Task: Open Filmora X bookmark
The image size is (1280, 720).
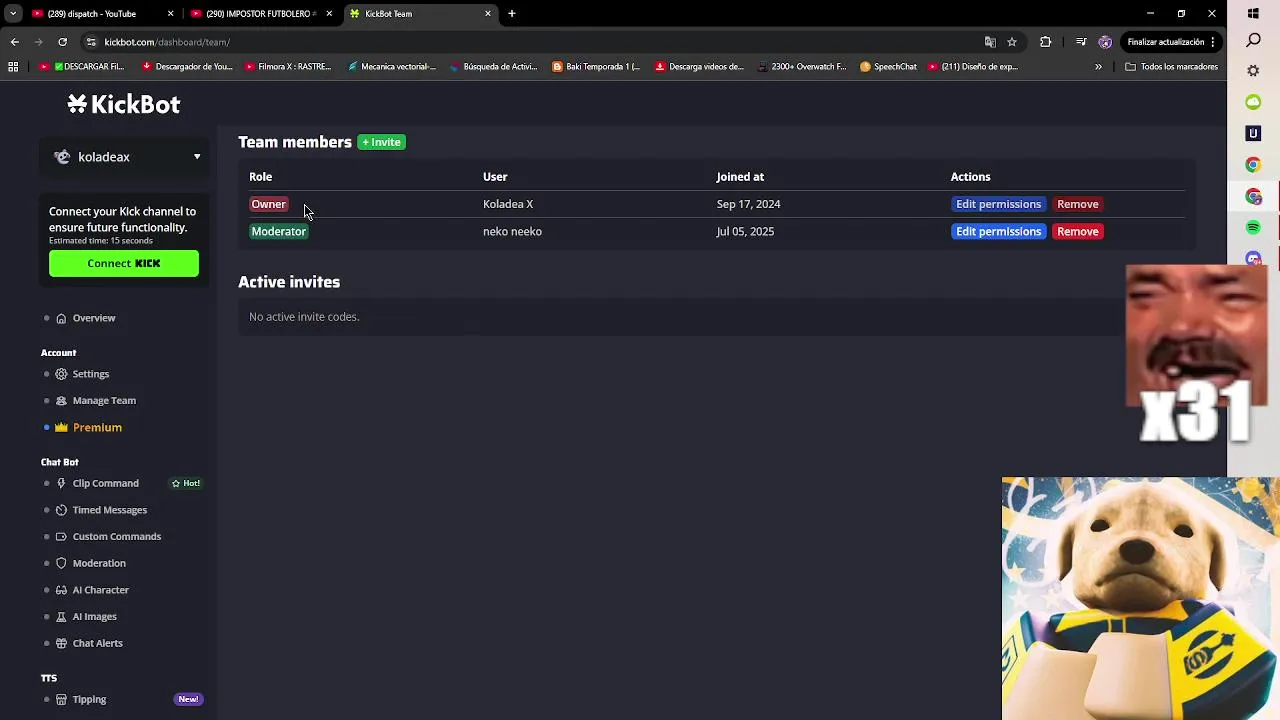Action: click(x=288, y=67)
